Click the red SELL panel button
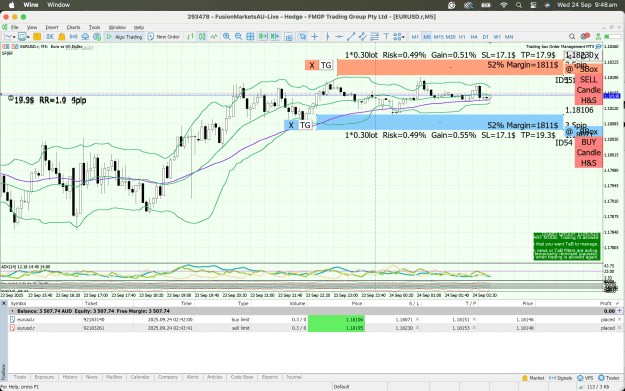 588,79
